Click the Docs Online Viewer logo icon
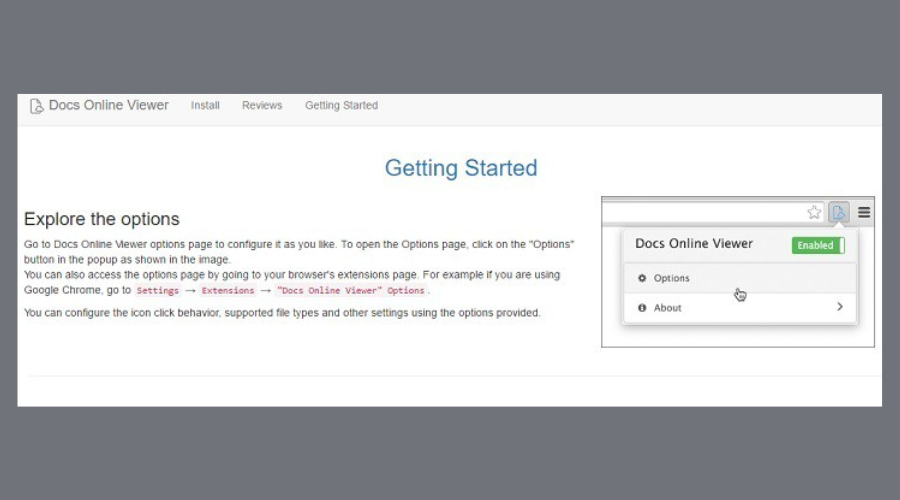This screenshot has height=500, width=900. [x=36, y=106]
